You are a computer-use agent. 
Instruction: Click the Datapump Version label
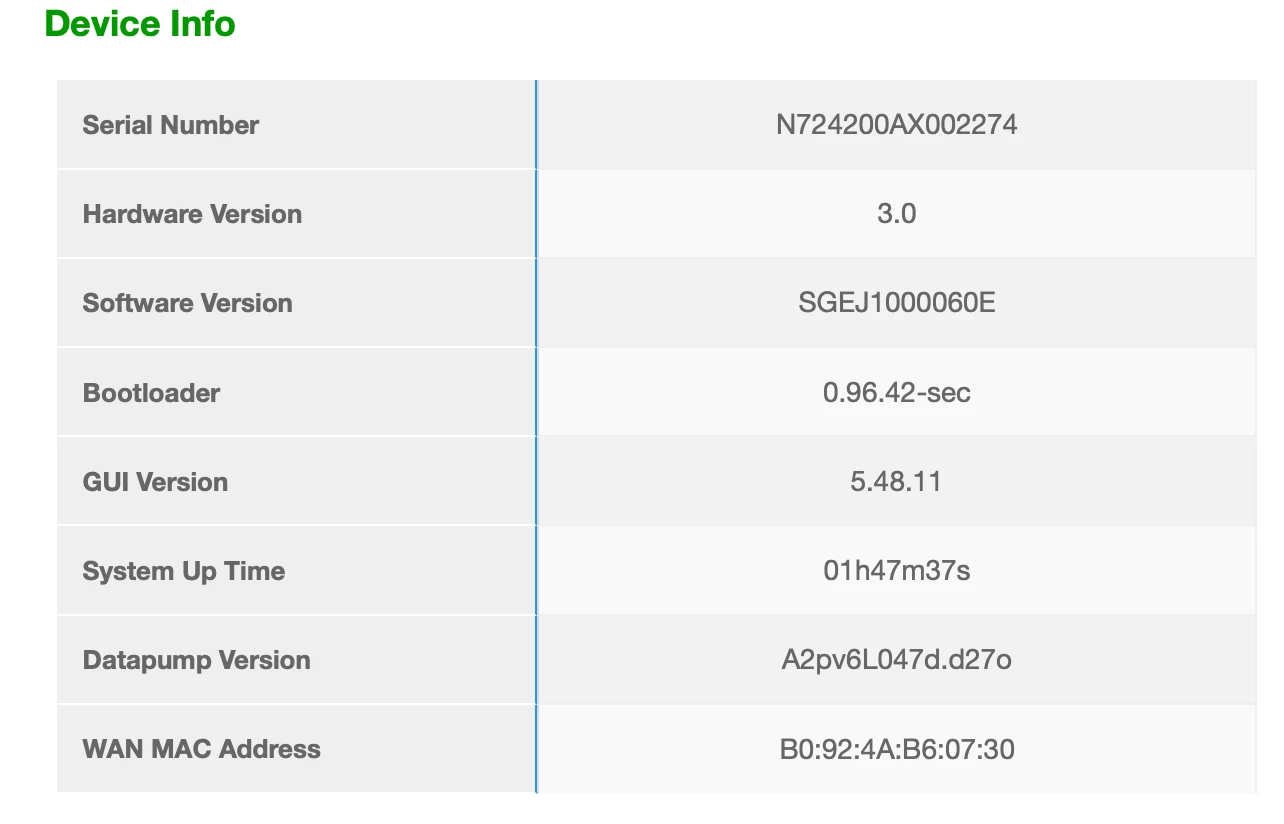[x=196, y=660]
